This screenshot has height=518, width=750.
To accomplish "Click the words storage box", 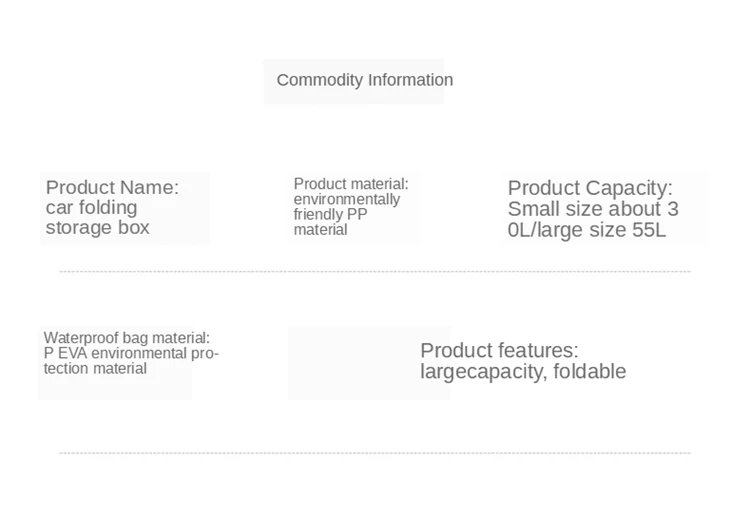I will [x=98, y=227].
